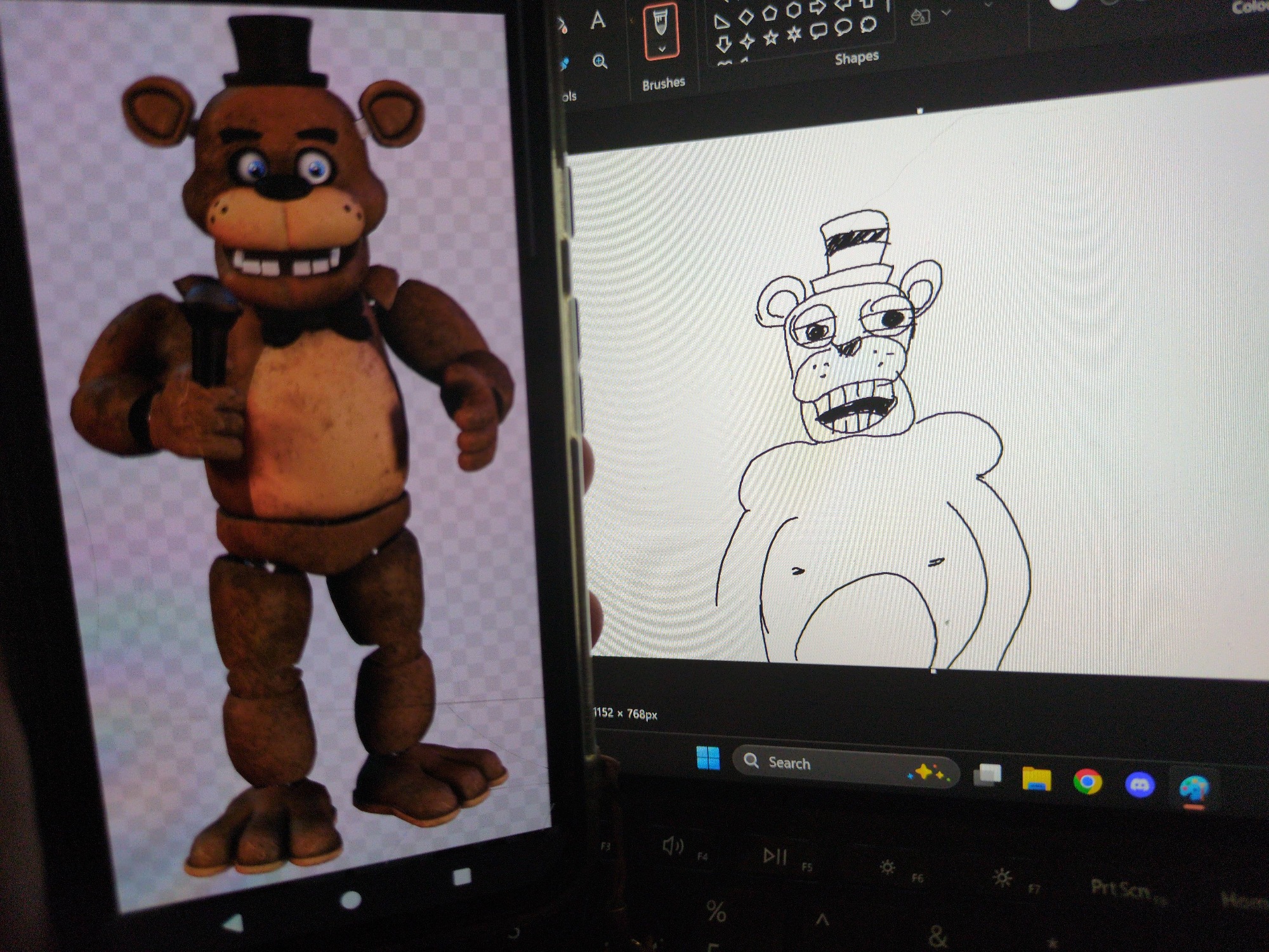
Task: Select the right triangle shape
Action: point(722,23)
